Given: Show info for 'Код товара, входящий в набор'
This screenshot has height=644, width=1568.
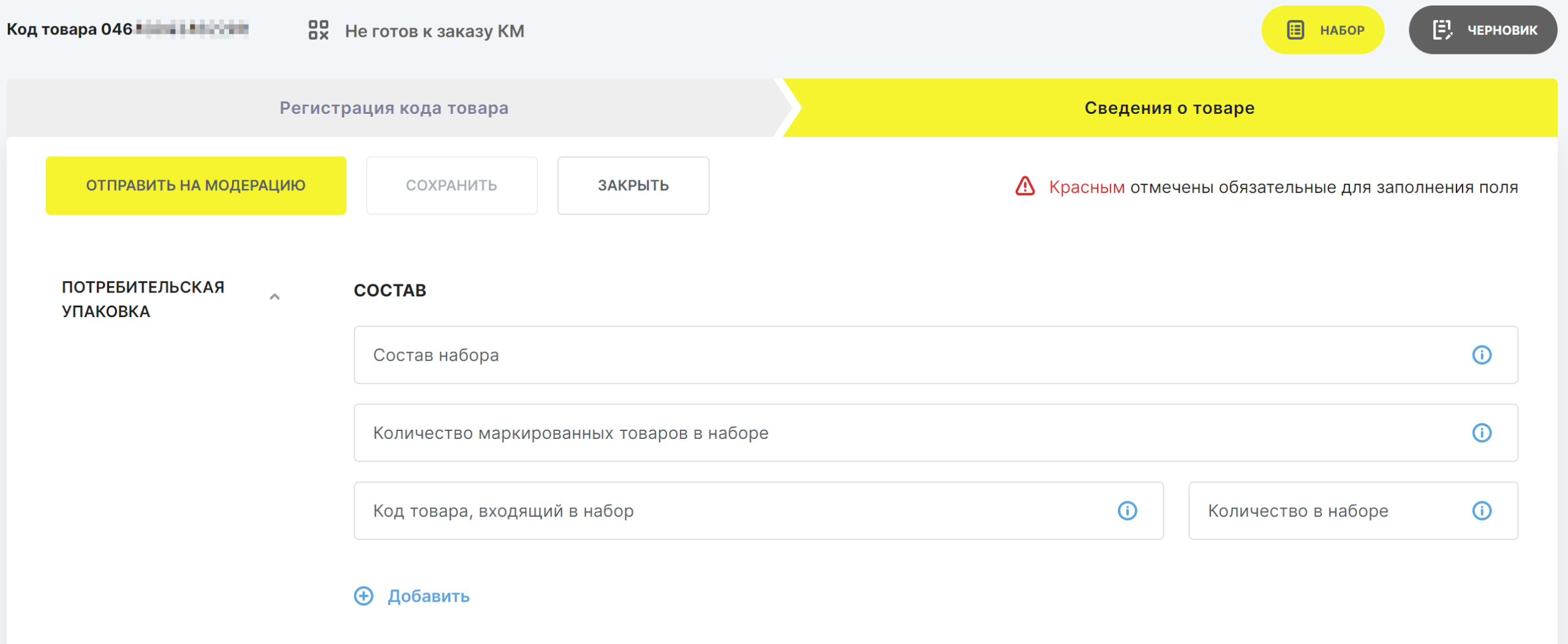Looking at the screenshot, I should coord(1127,511).
